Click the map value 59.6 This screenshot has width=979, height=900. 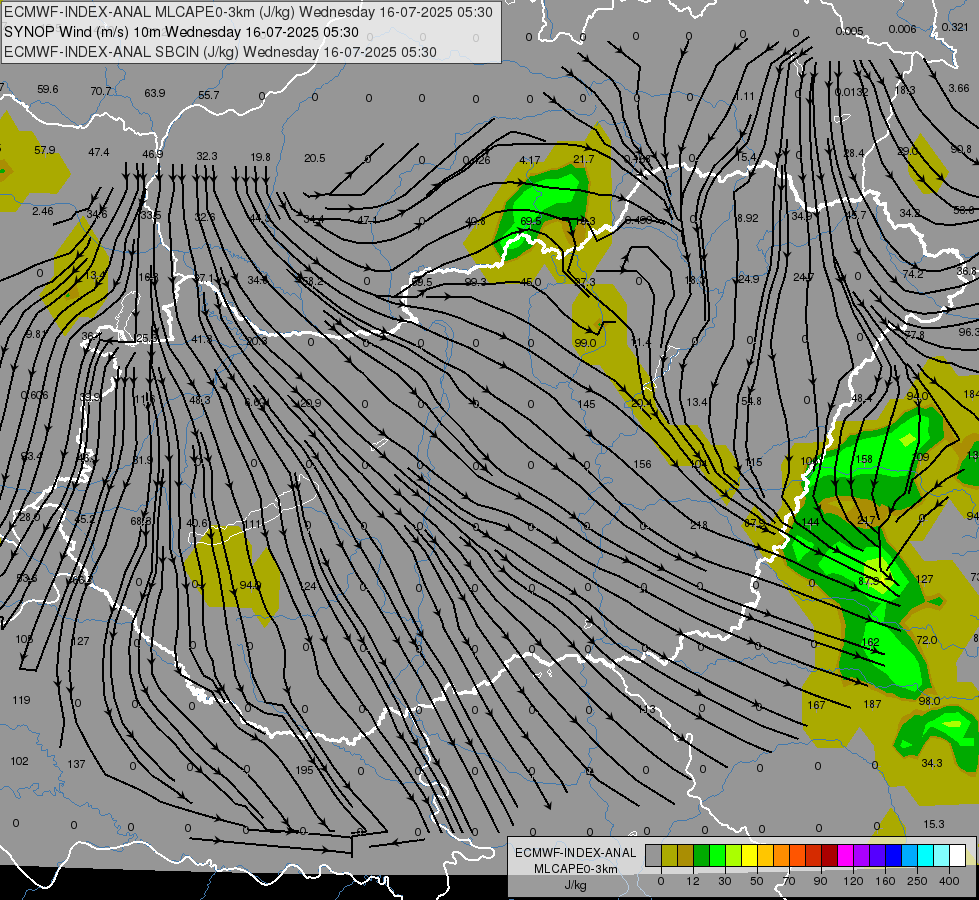click(47, 89)
